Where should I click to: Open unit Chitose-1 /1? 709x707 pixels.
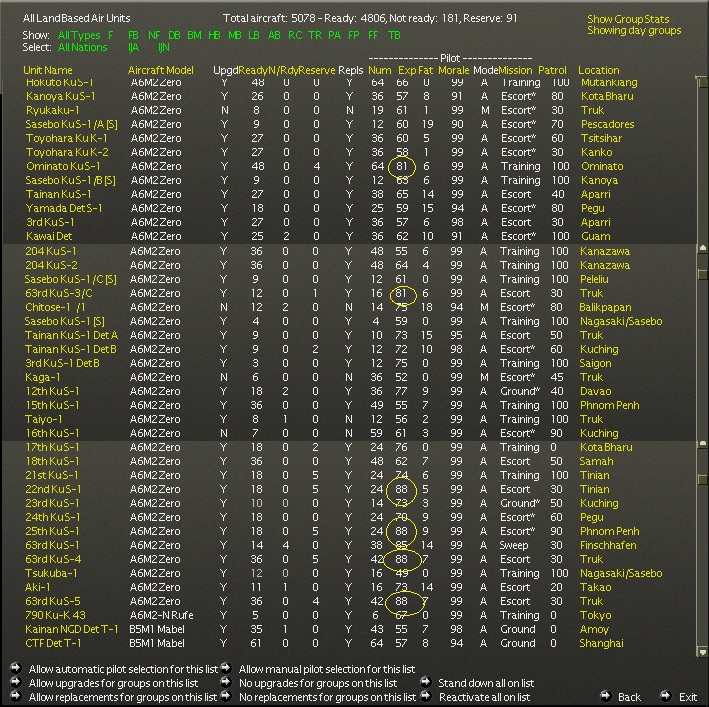pos(55,307)
